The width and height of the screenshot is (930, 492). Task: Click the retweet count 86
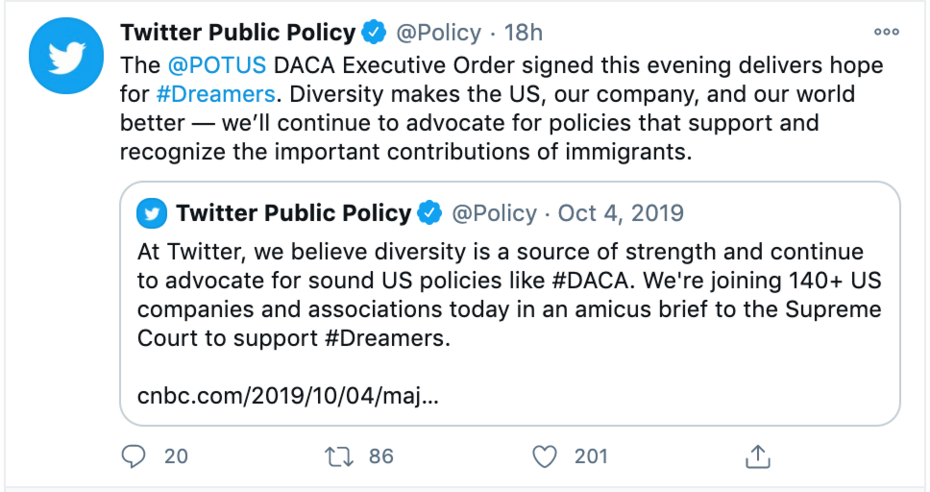[x=381, y=457]
